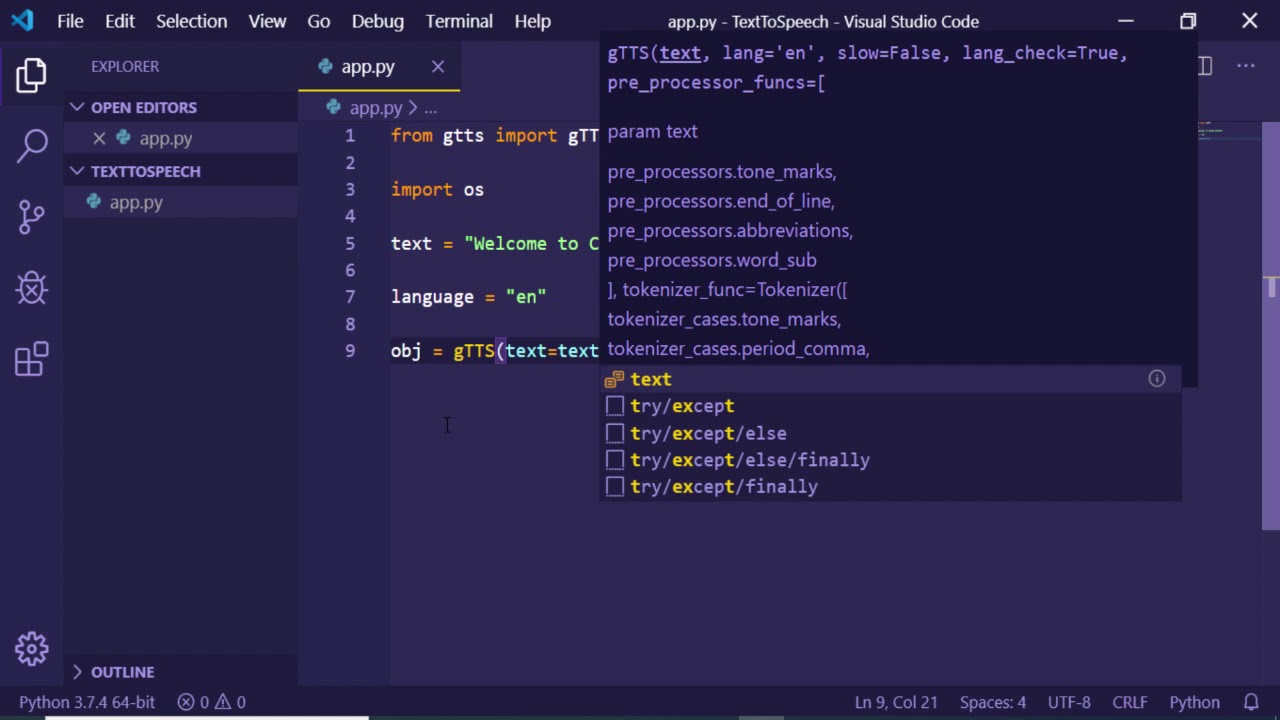Open the editor More Actions ellipsis
Screen dimensions: 1280x720
click(x=1245, y=66)
